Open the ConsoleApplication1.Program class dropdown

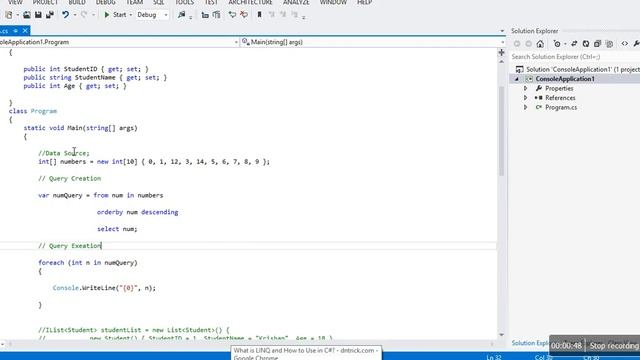coord(119,42)
